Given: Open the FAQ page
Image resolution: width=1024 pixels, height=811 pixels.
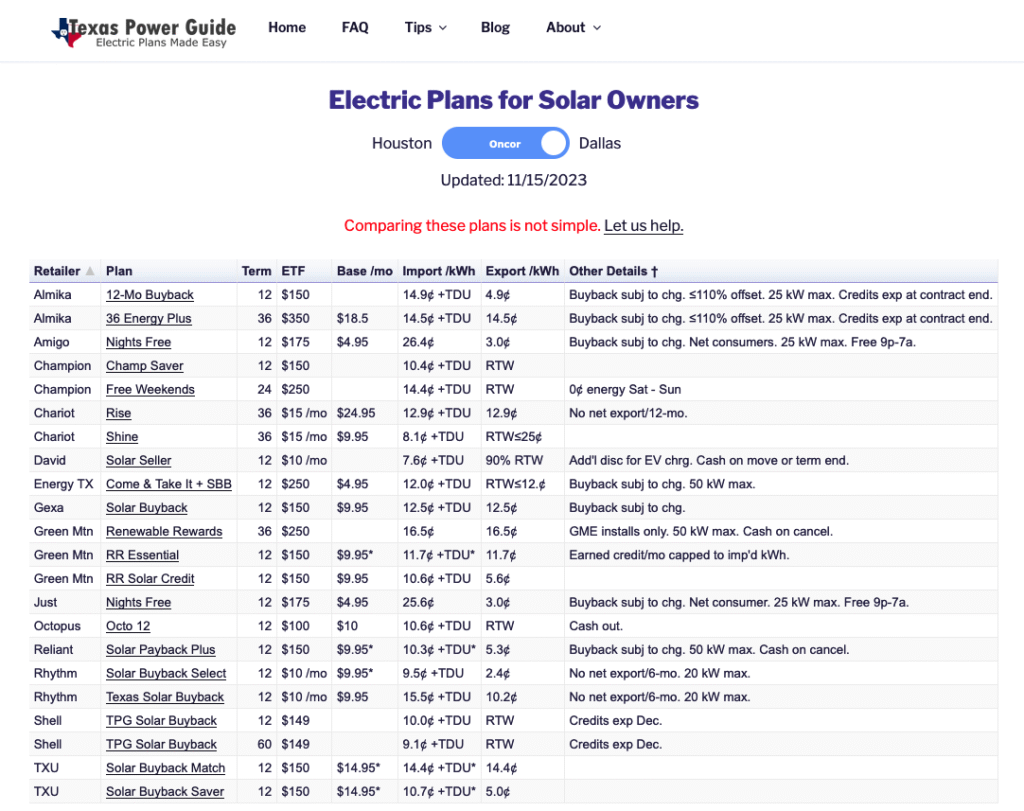Looking at the screenshot, I should 355,27.
